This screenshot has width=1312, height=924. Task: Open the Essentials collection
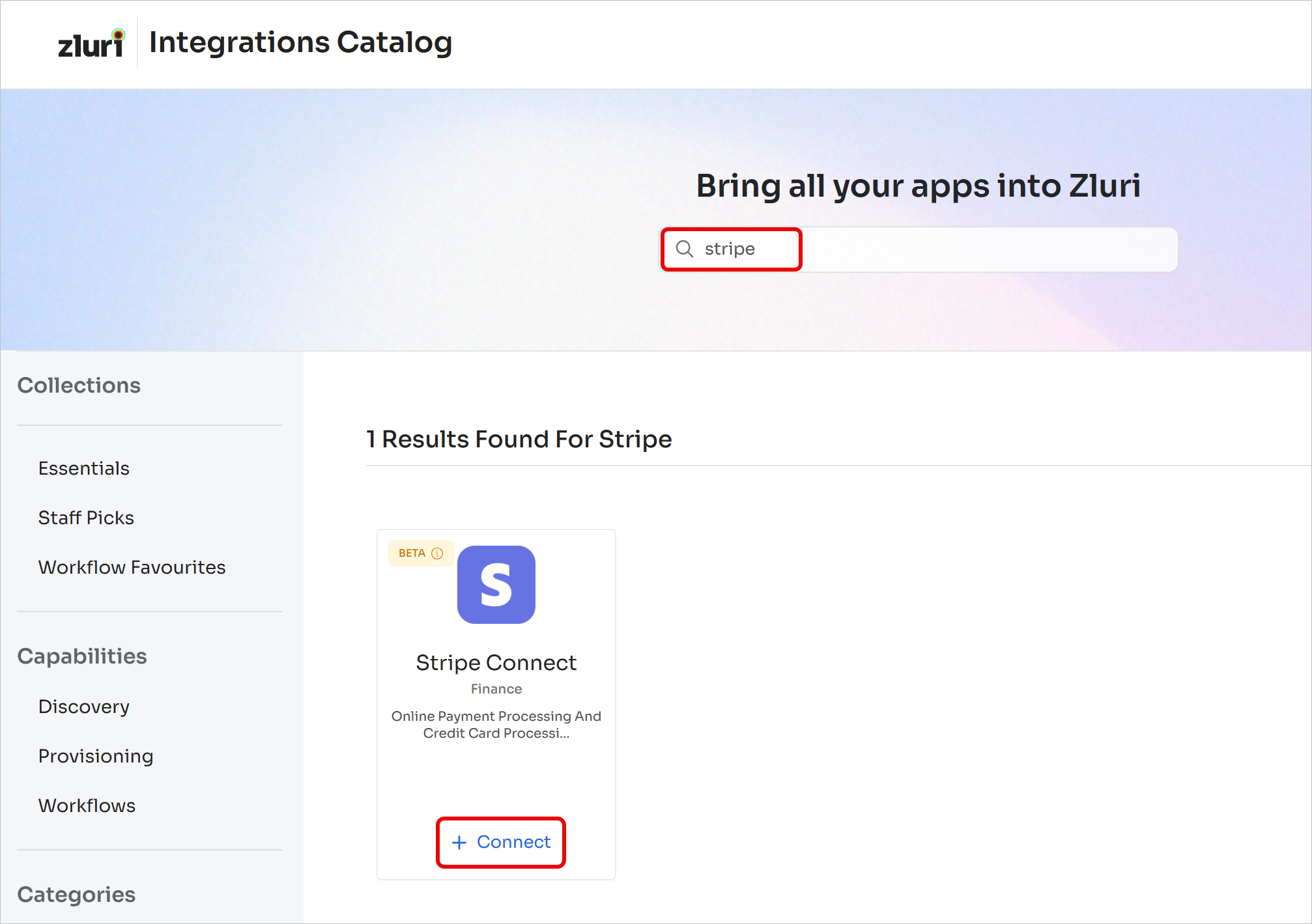pos(84,468)
